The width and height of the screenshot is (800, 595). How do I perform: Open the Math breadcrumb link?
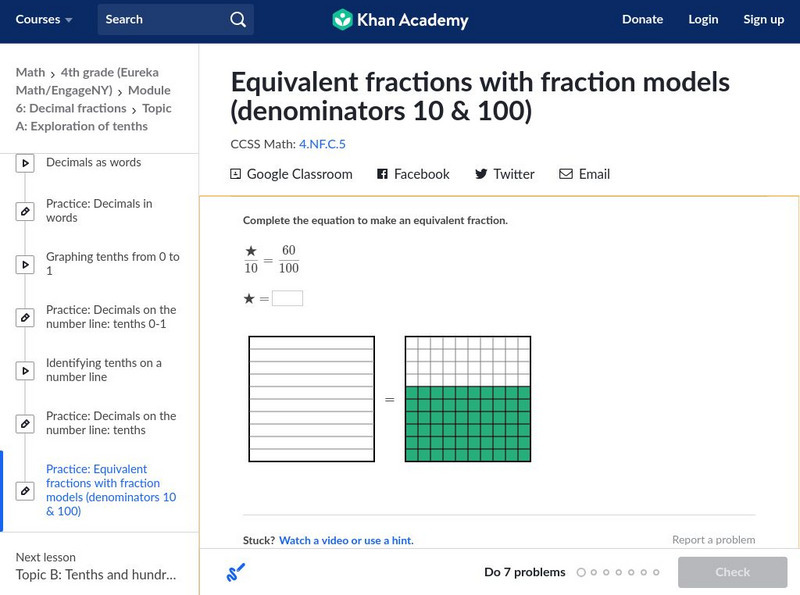pos(30,72)
